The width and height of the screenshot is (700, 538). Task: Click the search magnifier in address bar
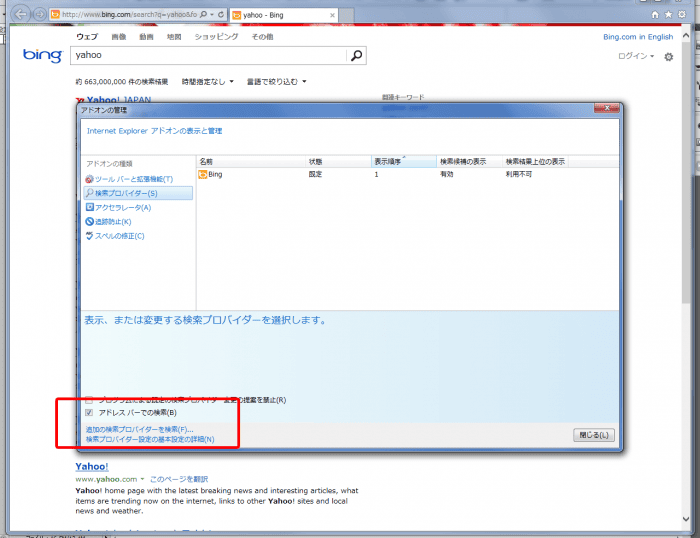tap(204, 14)
